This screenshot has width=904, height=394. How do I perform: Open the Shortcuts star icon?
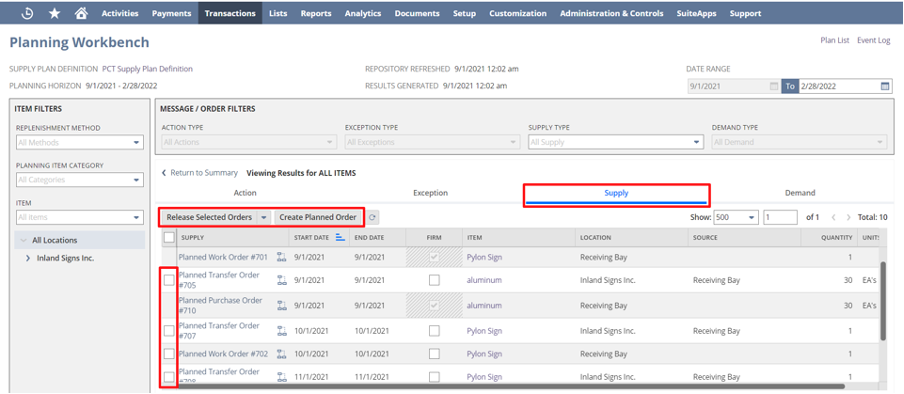54,13
